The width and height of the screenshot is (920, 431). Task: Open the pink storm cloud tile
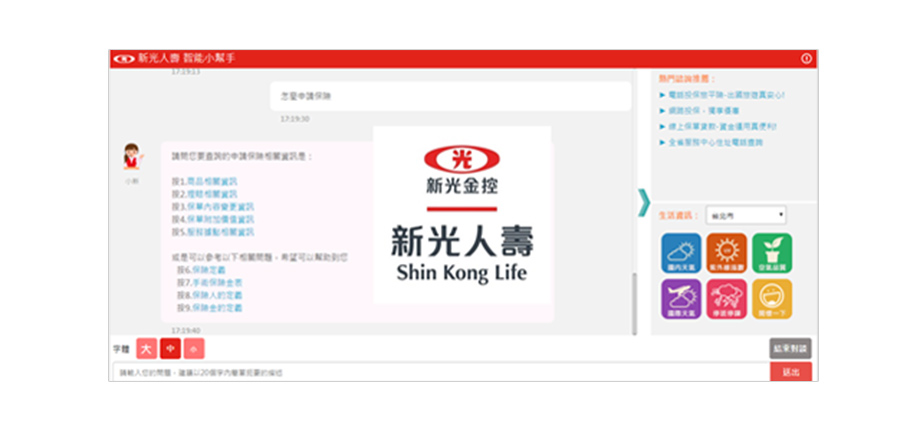[x=726, y=299]
